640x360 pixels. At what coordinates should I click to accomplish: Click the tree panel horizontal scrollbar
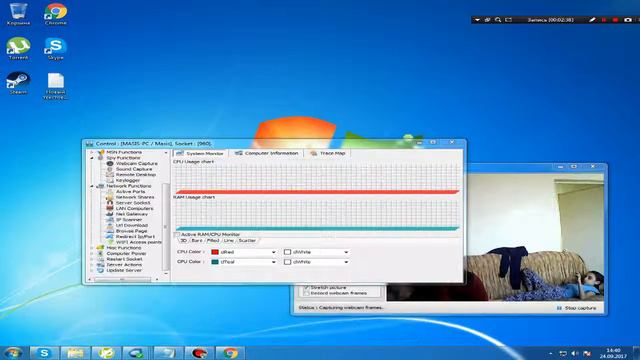[x=122, y=280]
